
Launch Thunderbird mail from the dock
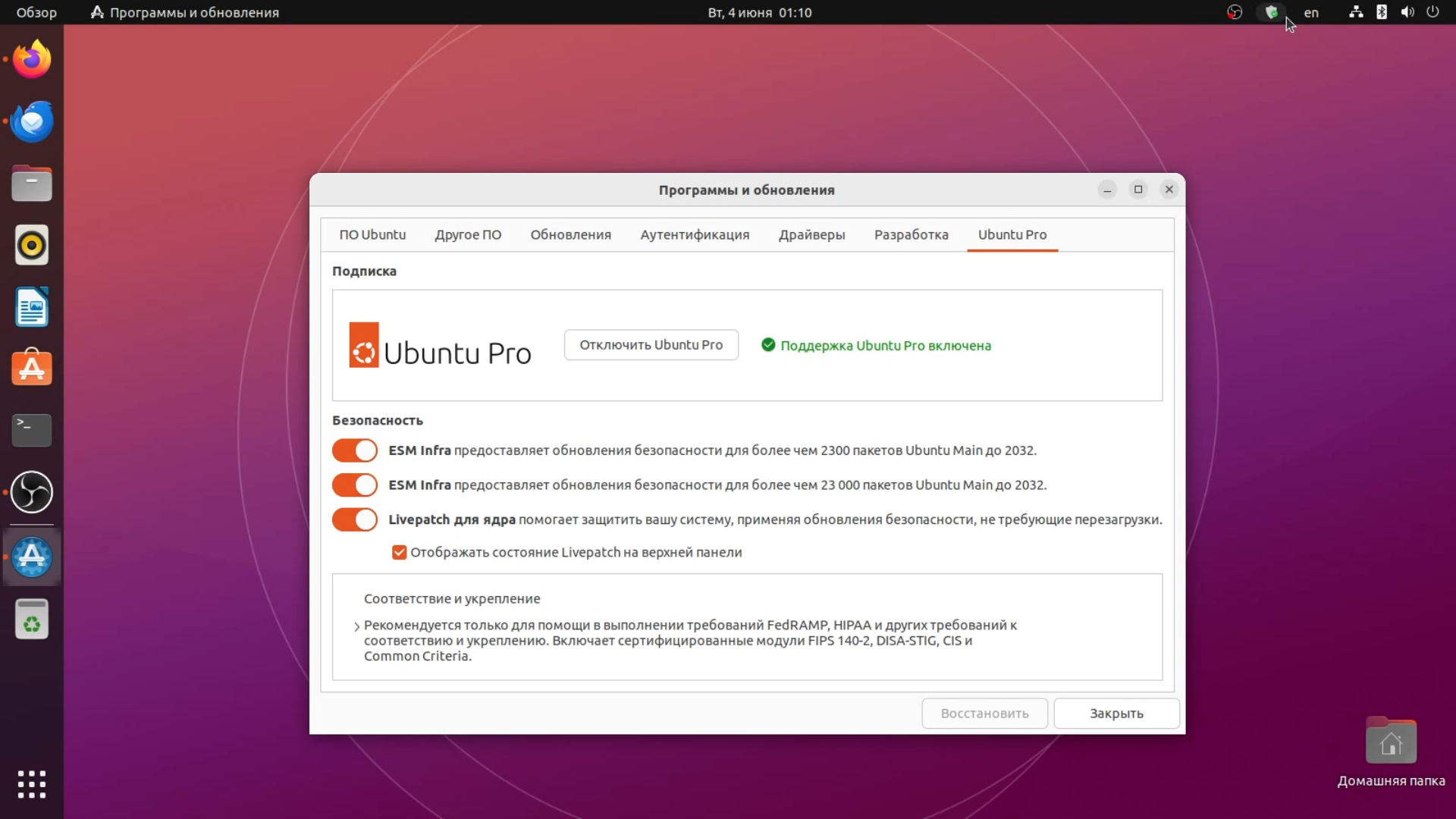coord(32,121)
